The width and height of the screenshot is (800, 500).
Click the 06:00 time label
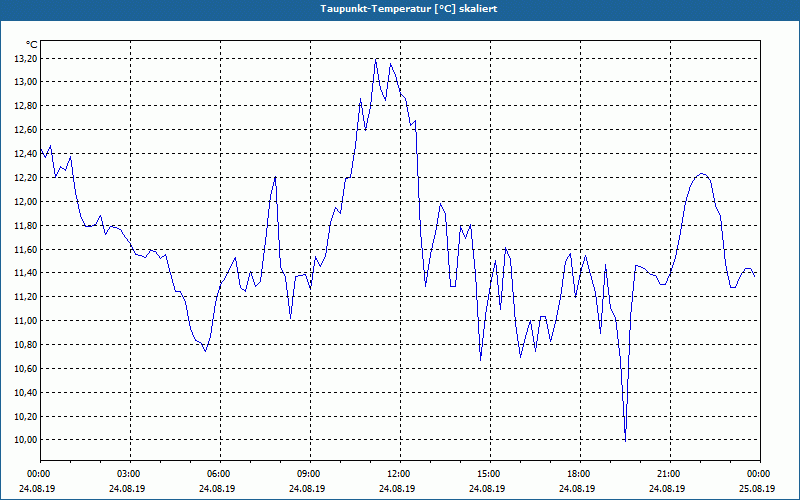(220, 474)
